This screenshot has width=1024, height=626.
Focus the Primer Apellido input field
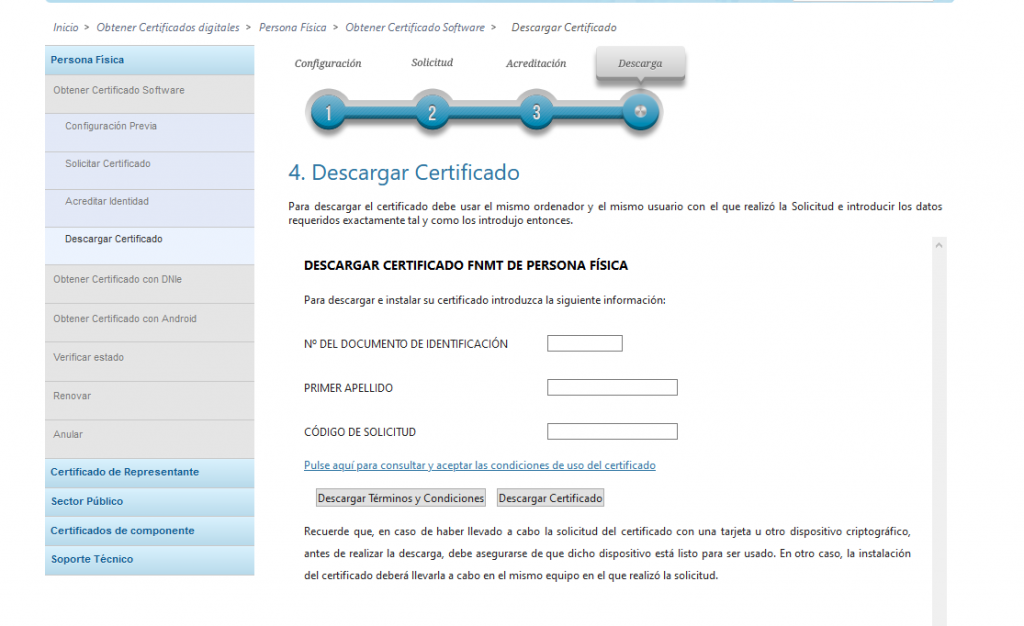pos(612,387)
